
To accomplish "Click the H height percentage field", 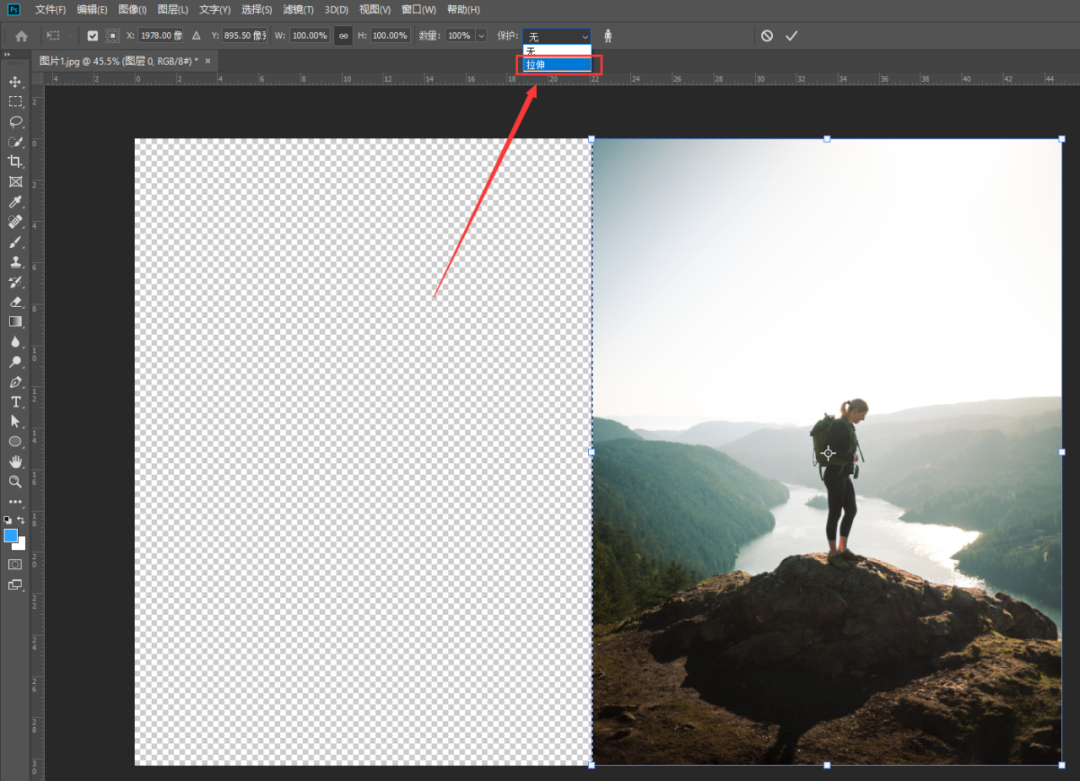I will click(x=390, y=36).
